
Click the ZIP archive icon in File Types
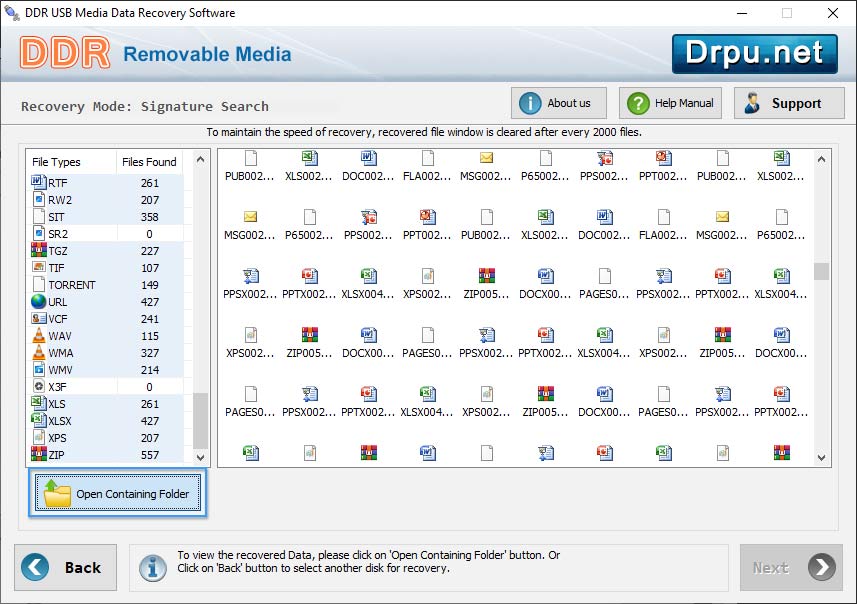click(x=39, y=454)
